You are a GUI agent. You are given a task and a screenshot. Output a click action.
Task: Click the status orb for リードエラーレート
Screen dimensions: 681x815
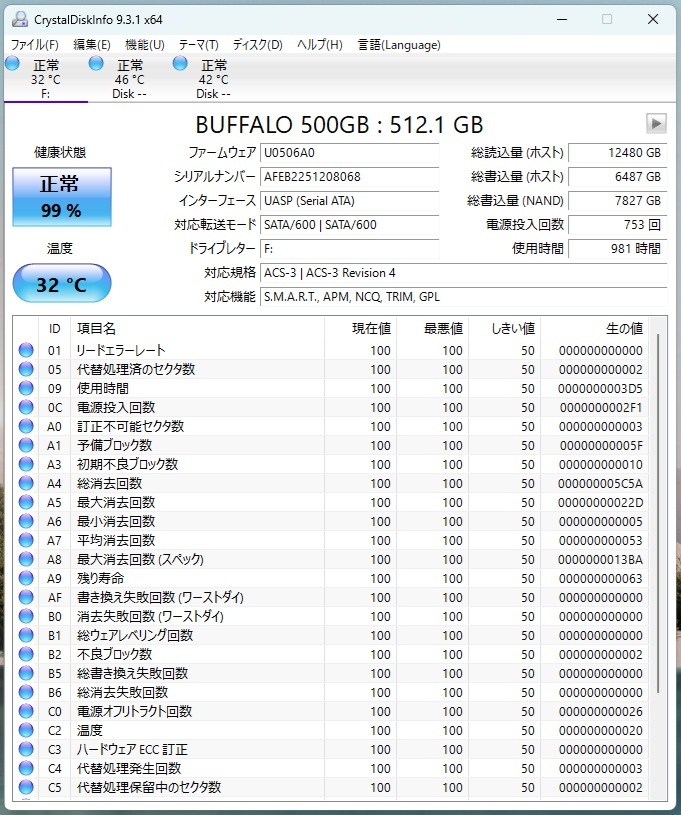(x=26, y=350)
